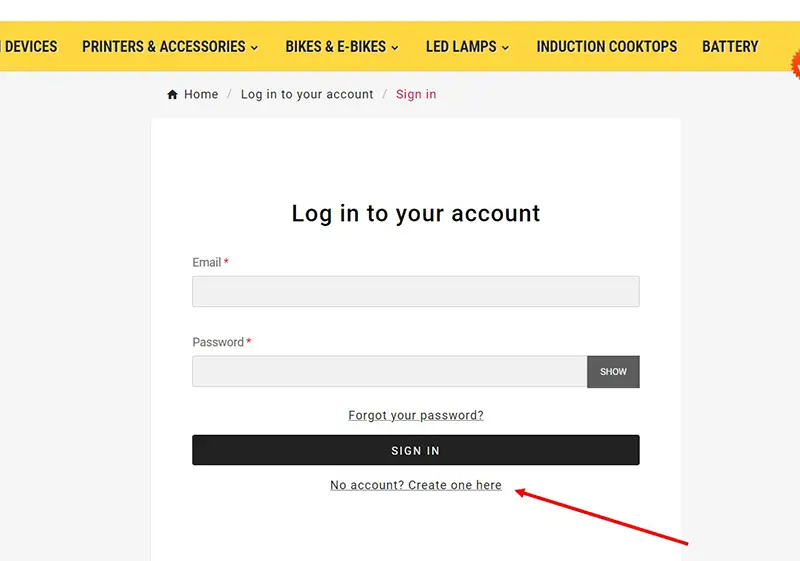This screenshot has height=561, width=800.
Task: Select the Printers & Accessories menu label
Action: (x=164, y=46)
